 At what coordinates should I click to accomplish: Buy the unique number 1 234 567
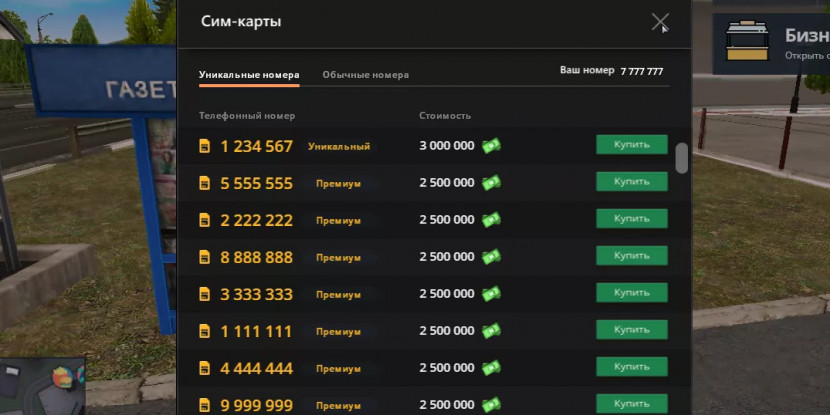(631, 145)
